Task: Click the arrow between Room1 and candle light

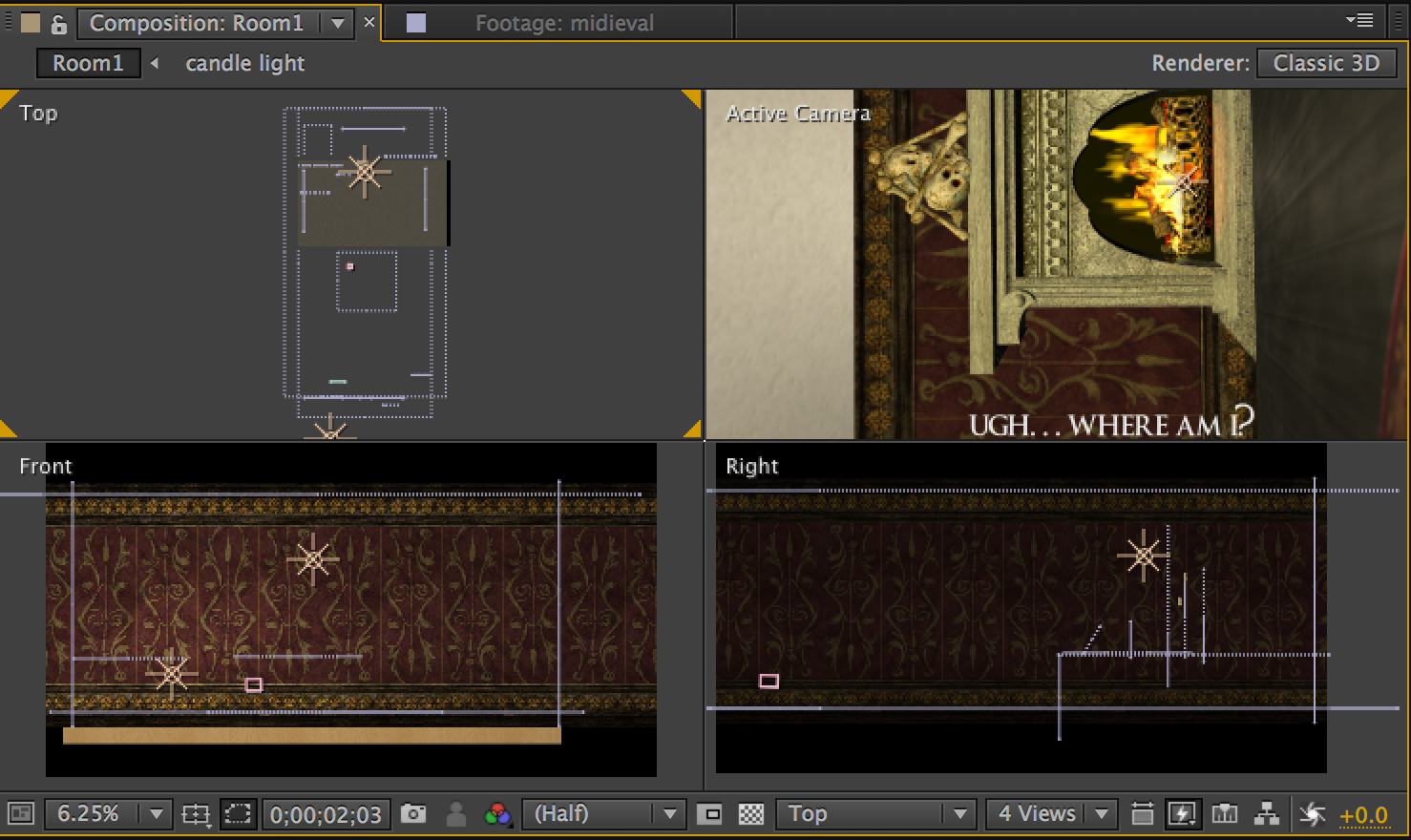Action: coord(155,63)
